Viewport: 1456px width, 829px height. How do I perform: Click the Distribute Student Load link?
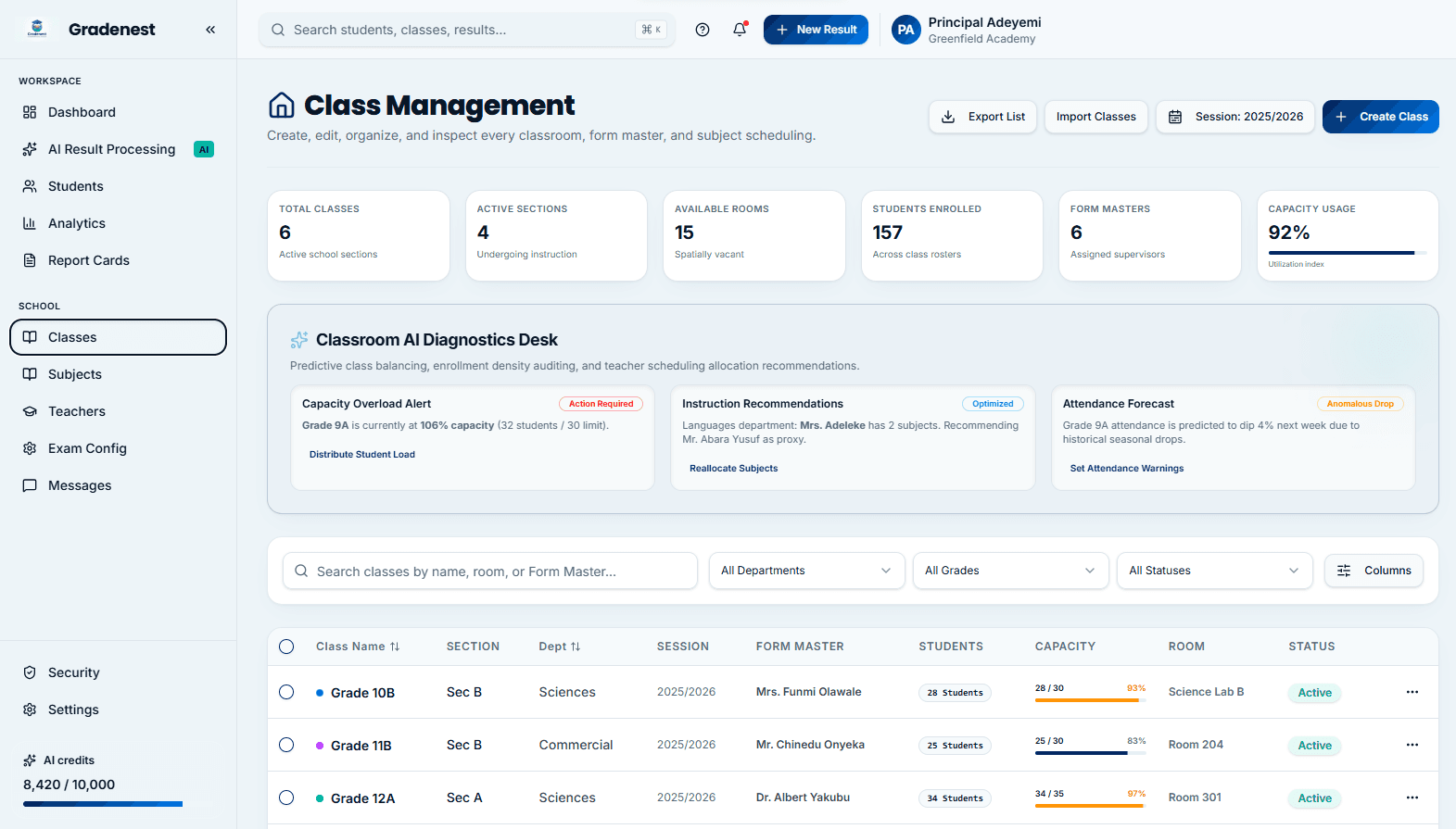(x=362, y=455)
